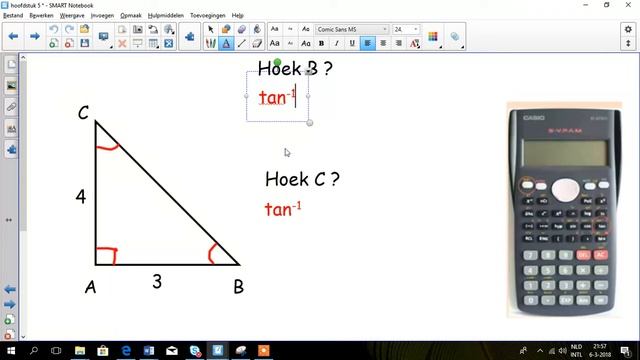Open the transparency dropdown
Viewport: 640px width, 360px height.
point(456,37)
